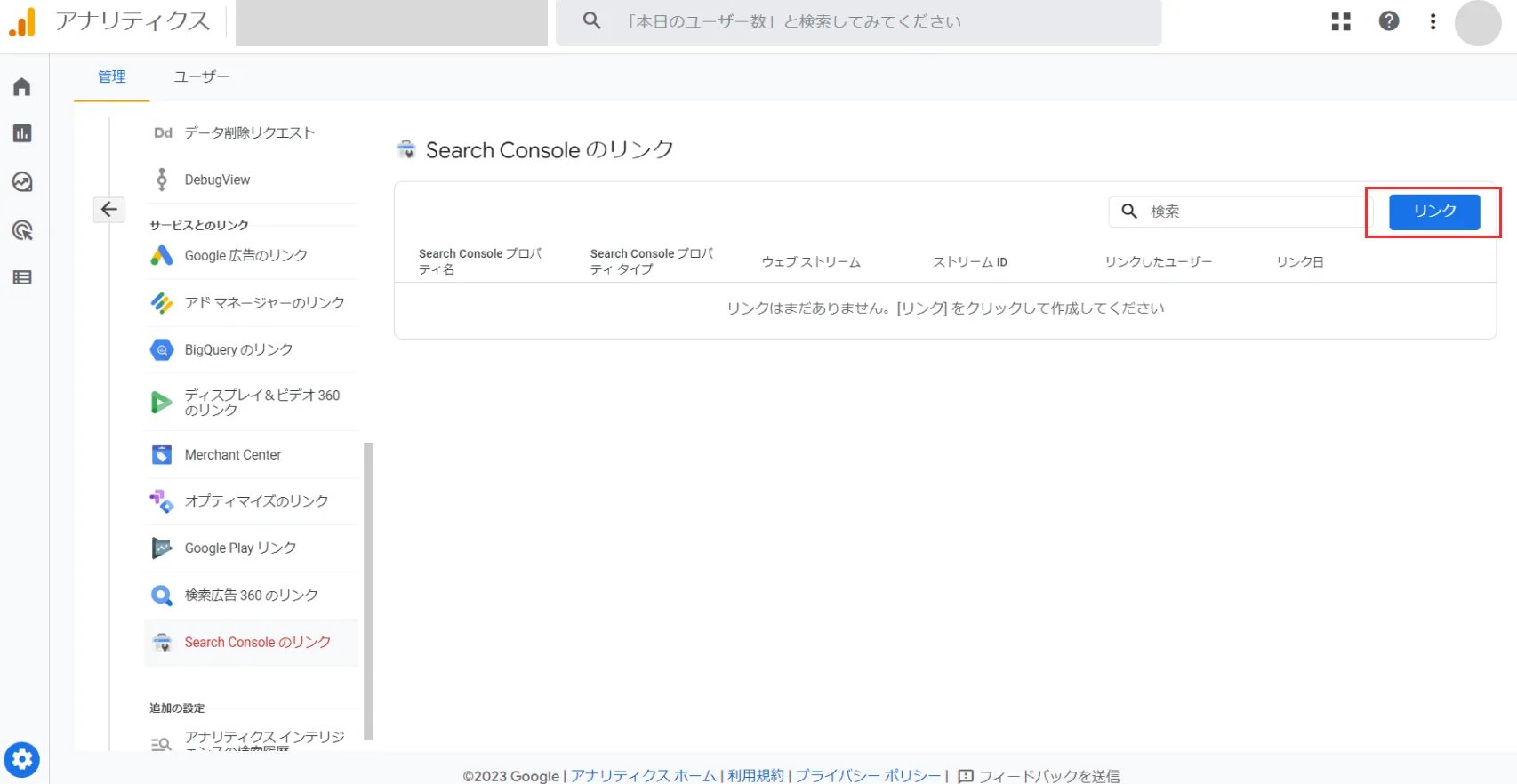Open データ削除リクエスト
The width and height of the screenshot is (1517, 784).
(252, 132)
